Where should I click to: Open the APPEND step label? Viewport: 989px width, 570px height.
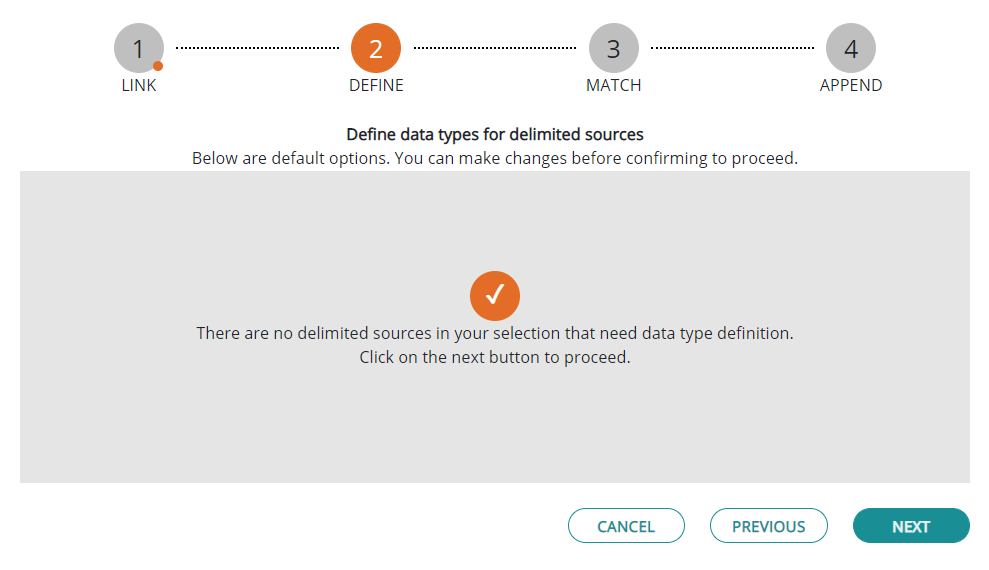pyautogui.click(x=851, y=85)
